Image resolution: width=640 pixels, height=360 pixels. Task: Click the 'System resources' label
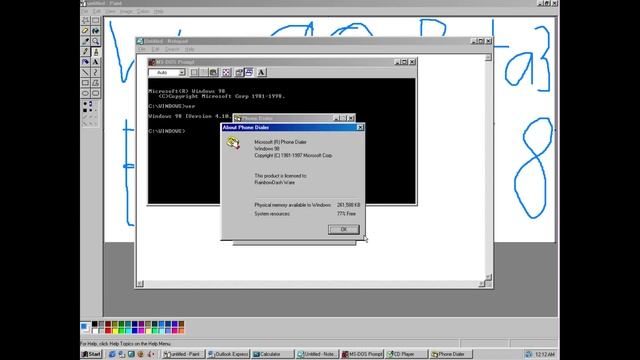(x=272, y=213)
